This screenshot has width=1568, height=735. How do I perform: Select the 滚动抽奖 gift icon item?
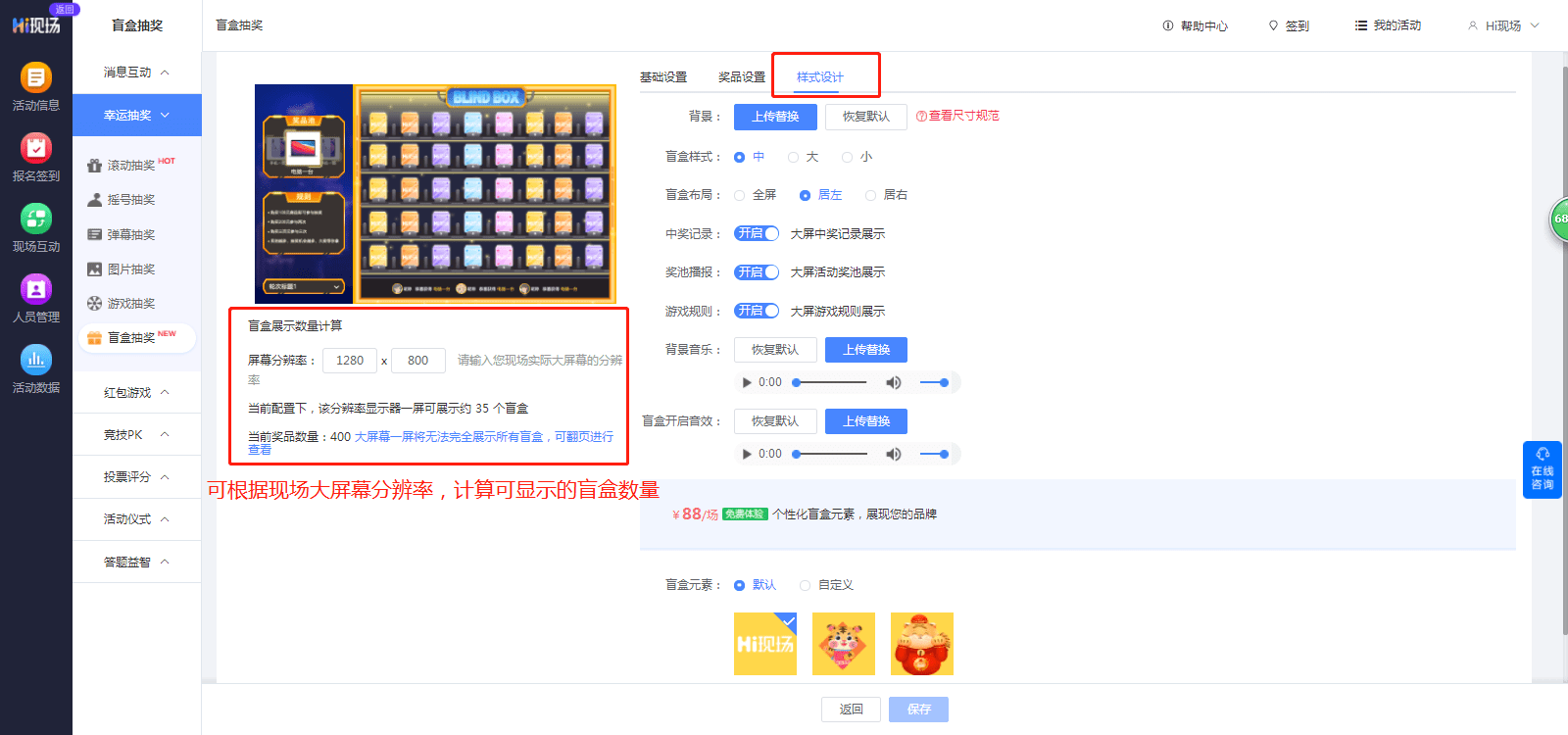[x=94, y=166]
